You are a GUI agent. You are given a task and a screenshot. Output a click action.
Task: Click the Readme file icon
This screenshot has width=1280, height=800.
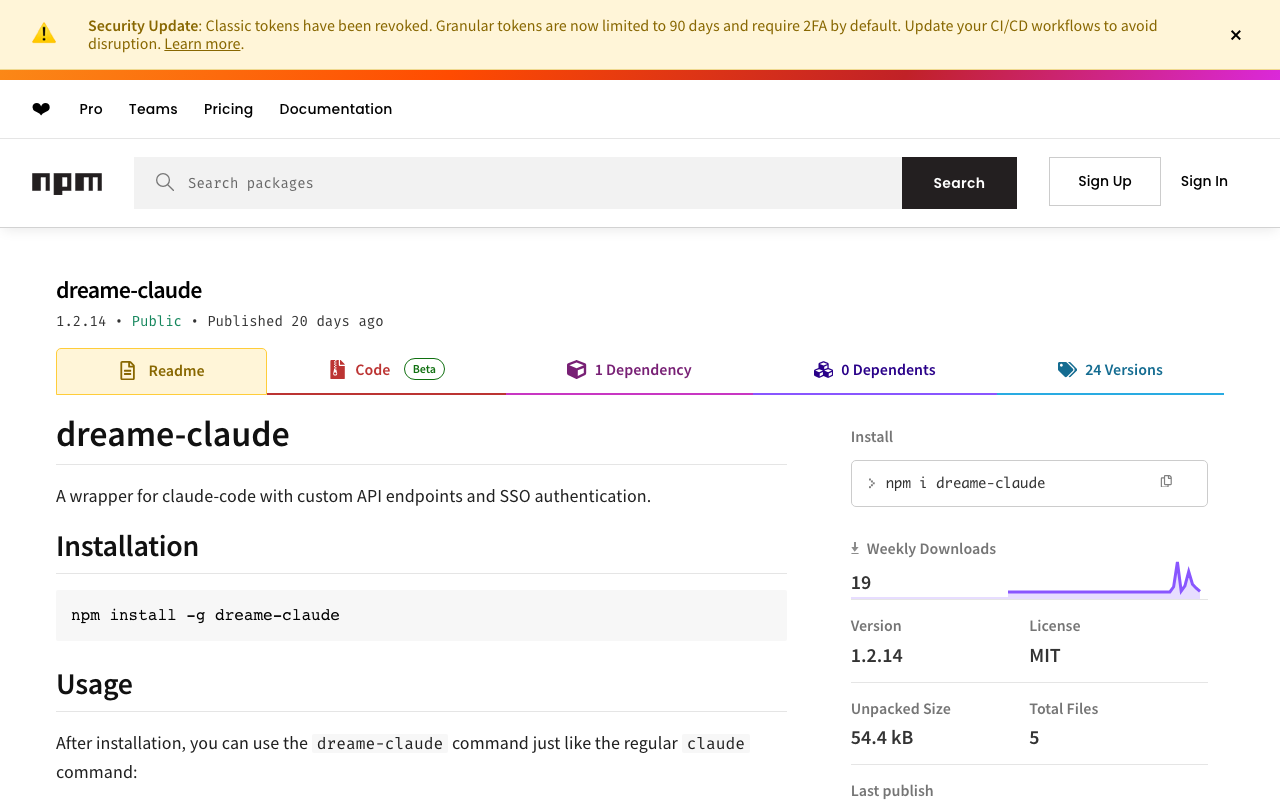coord(128,371)
